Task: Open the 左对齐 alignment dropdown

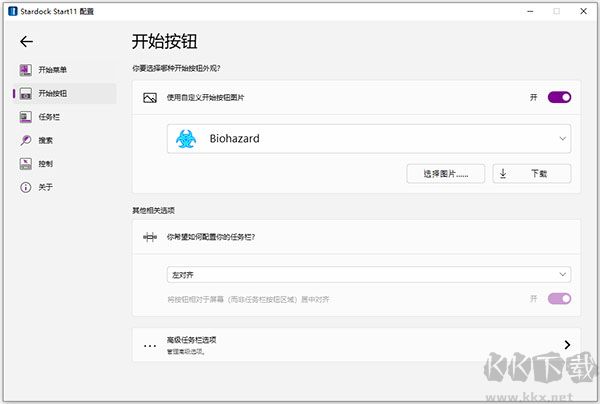Action: tap(369, 274)
